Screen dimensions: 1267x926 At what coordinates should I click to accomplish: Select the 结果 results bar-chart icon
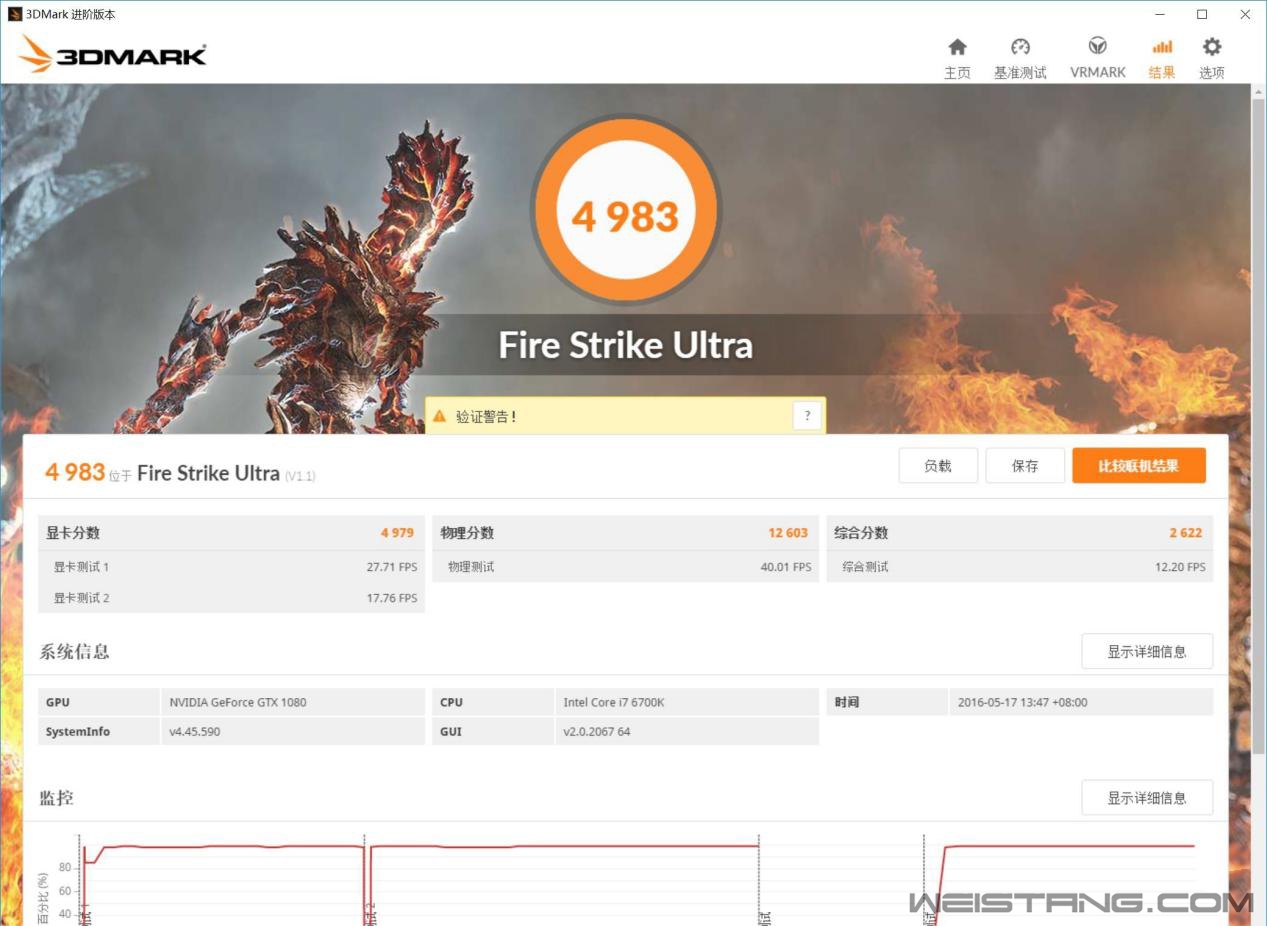coord(1161,48)
